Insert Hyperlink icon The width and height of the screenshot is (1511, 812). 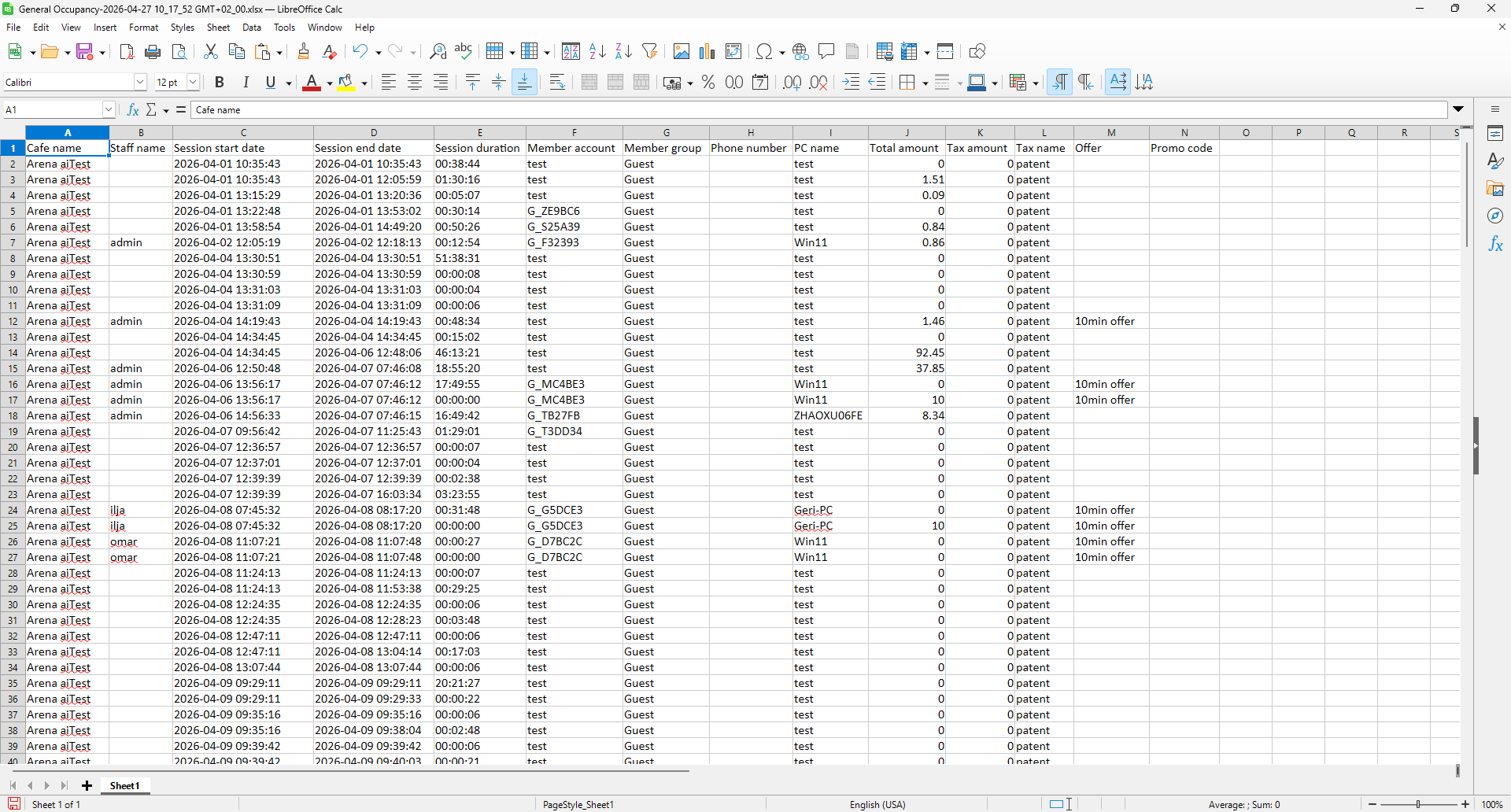coord(800,52)
